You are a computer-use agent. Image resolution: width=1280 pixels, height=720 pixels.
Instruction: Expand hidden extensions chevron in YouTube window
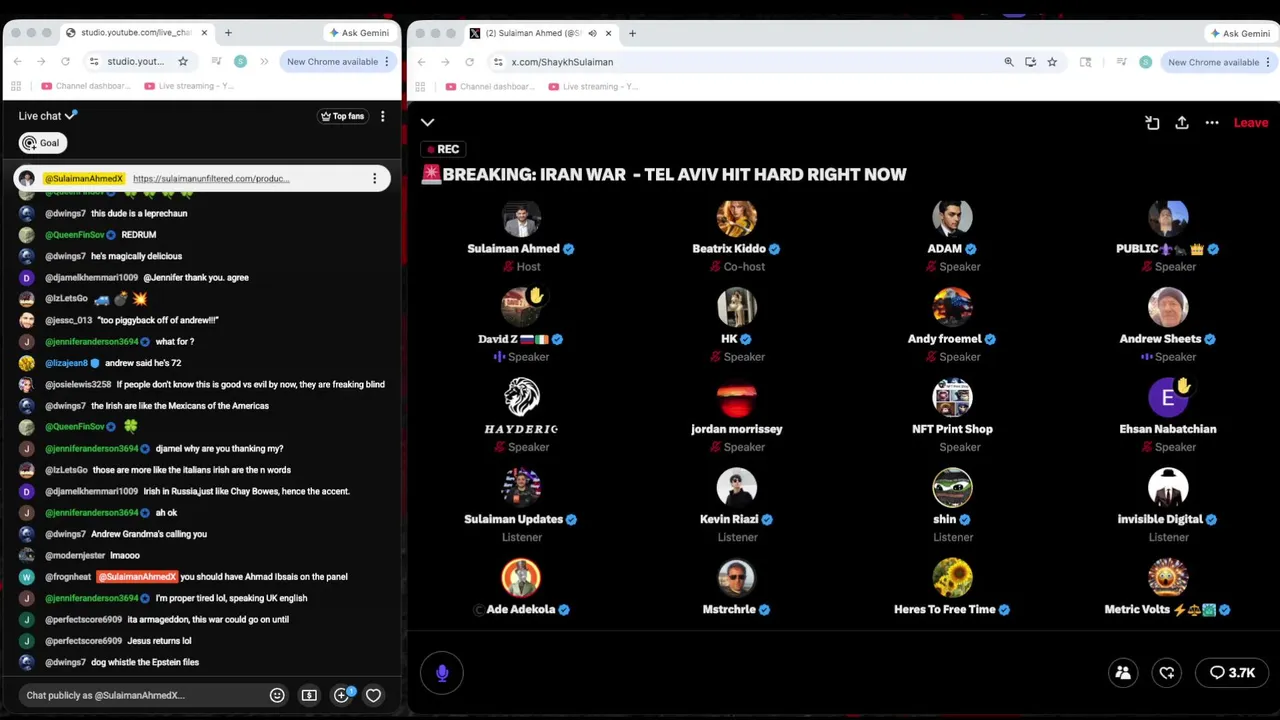tap(264, 61)
